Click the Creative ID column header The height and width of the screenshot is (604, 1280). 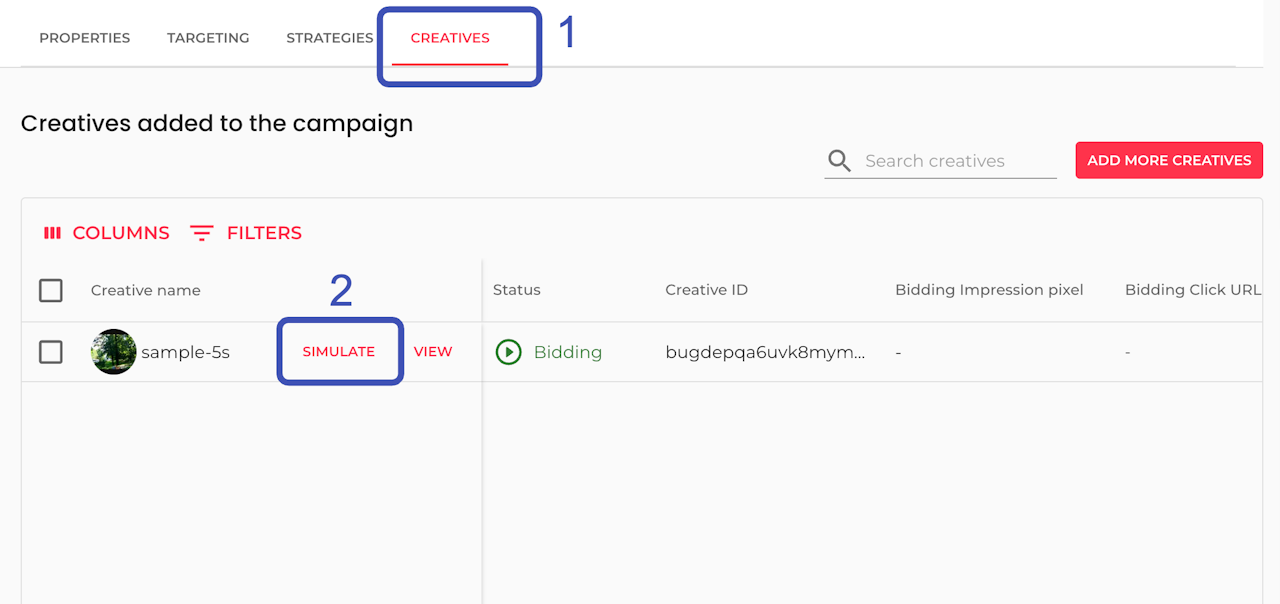coord(707,290)
